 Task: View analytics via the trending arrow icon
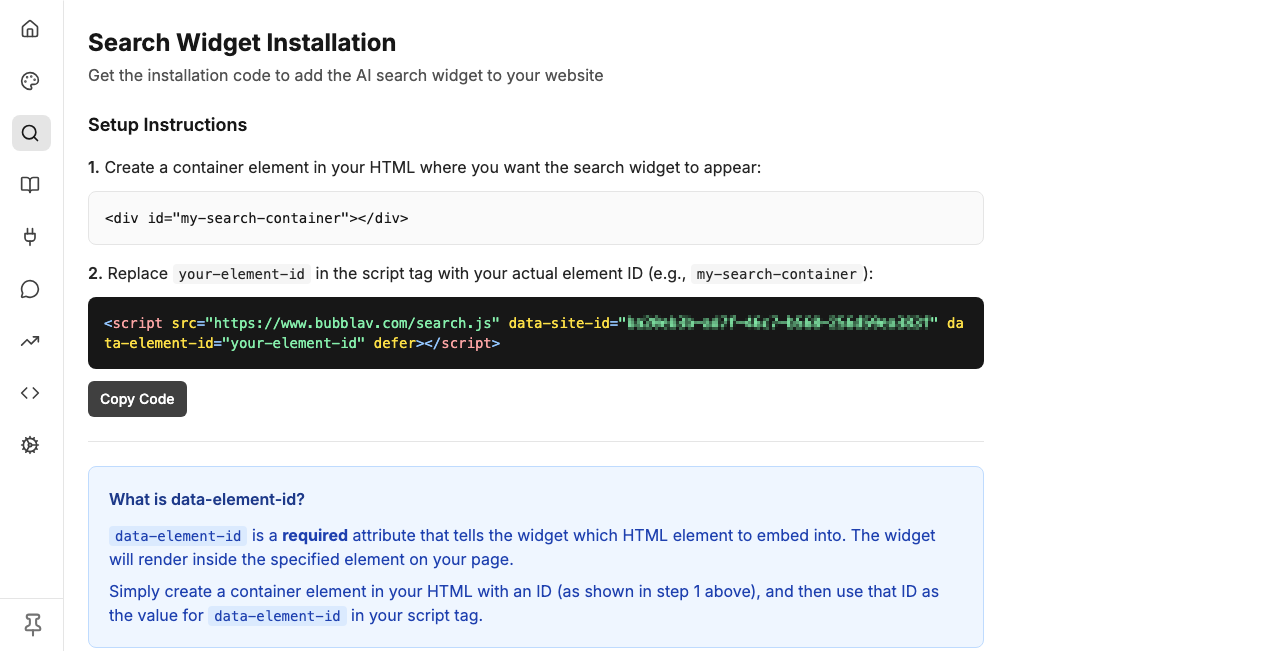(30, 341)
